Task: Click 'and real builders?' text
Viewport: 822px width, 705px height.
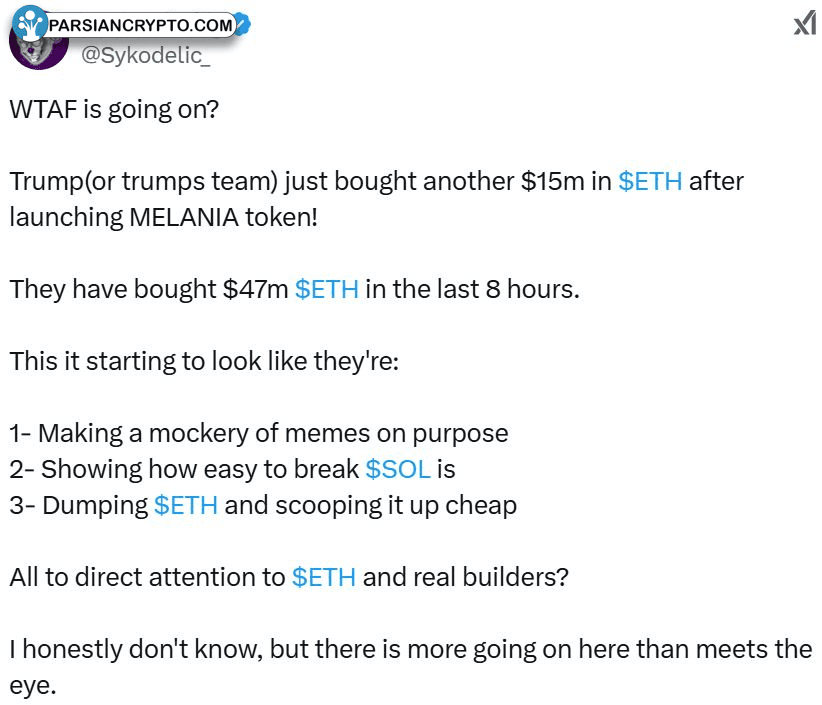Action: click(466, 577)
